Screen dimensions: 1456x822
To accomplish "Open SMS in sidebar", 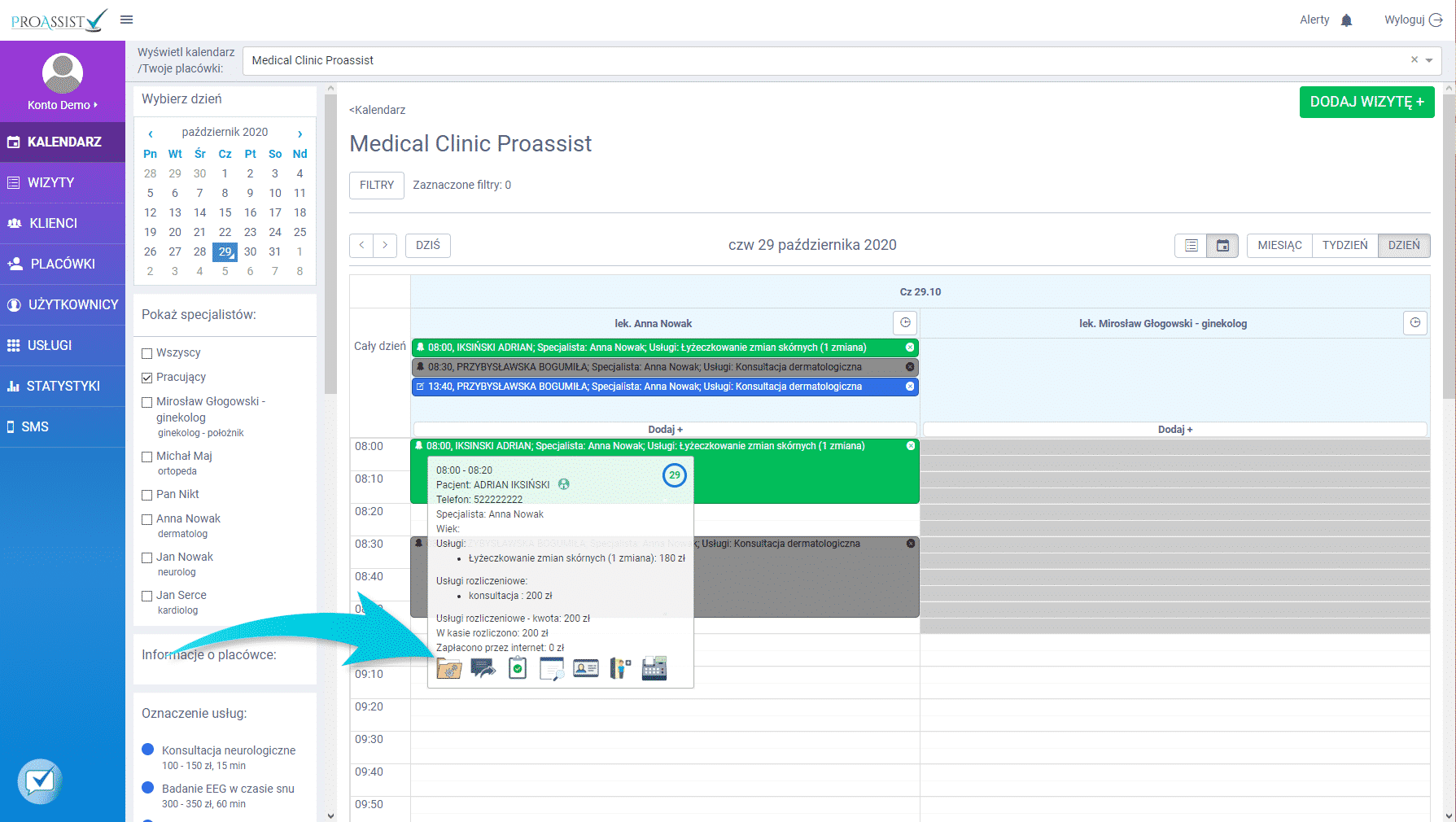I will [63, 426].
